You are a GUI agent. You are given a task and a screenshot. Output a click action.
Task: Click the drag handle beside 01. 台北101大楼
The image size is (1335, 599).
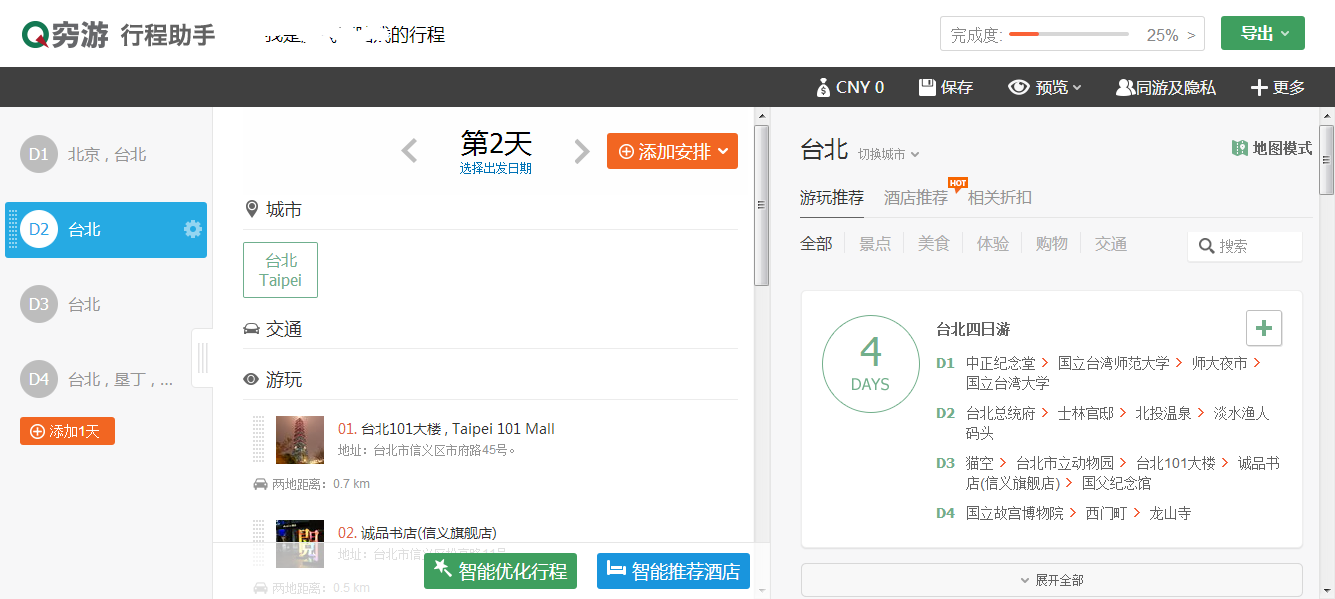[260, 440]
